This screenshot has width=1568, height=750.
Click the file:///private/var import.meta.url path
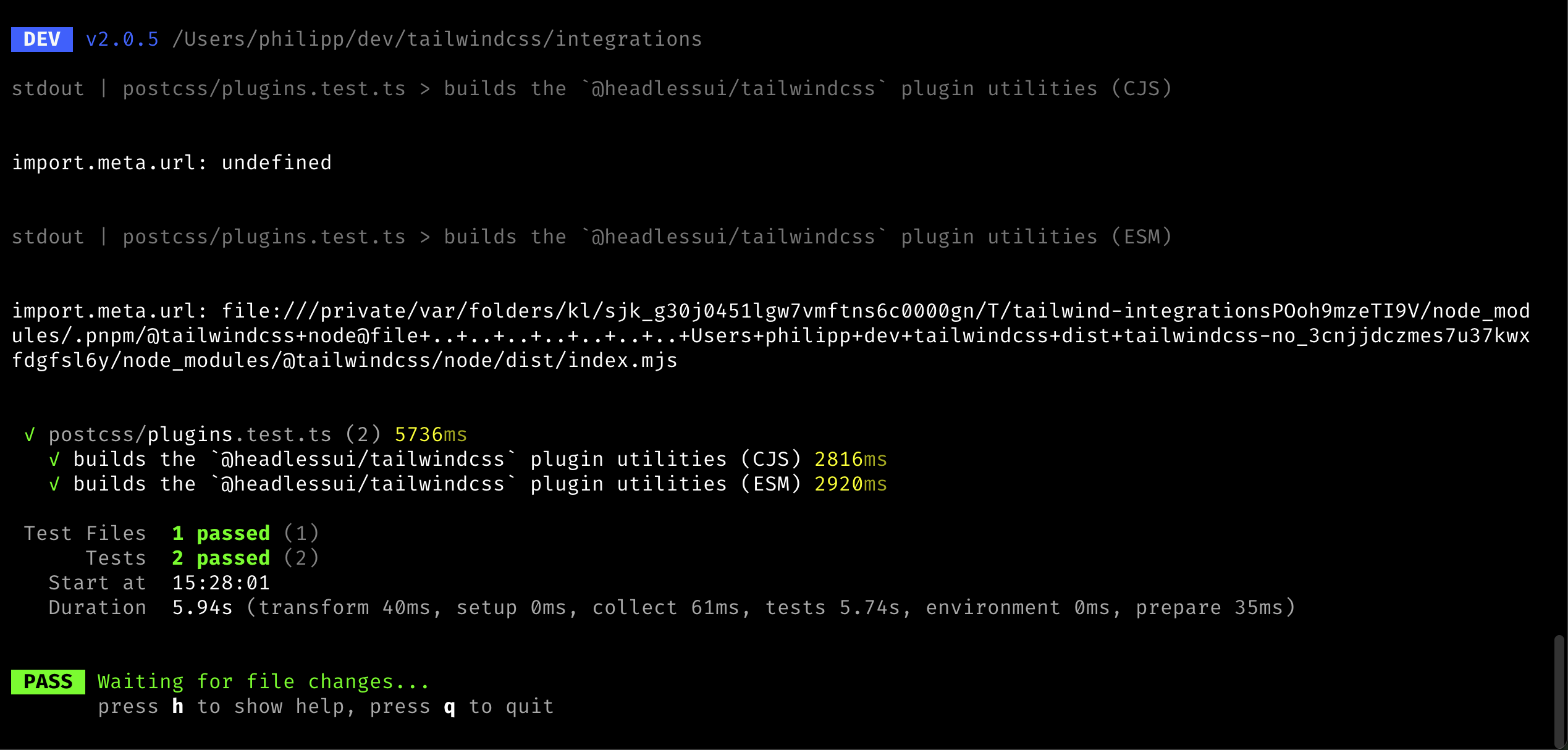pos(771,336)
